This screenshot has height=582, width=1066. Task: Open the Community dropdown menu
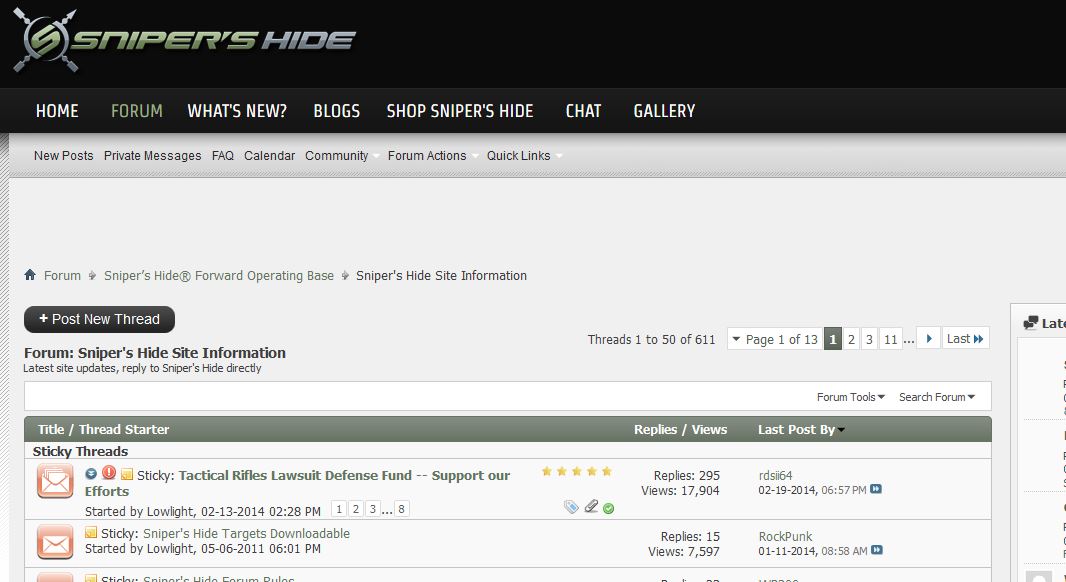click(341, 156)
